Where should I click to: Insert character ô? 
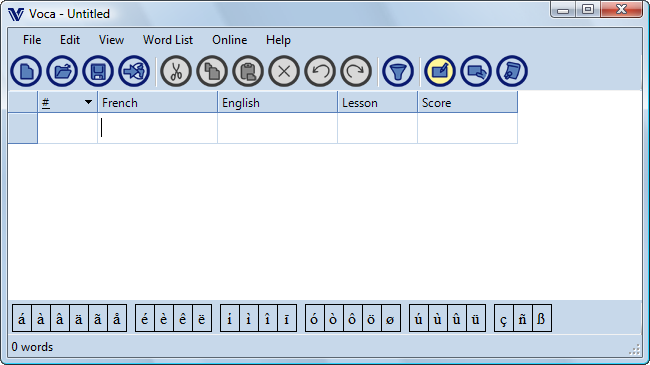pyautogui.click(x=353, y=319)
